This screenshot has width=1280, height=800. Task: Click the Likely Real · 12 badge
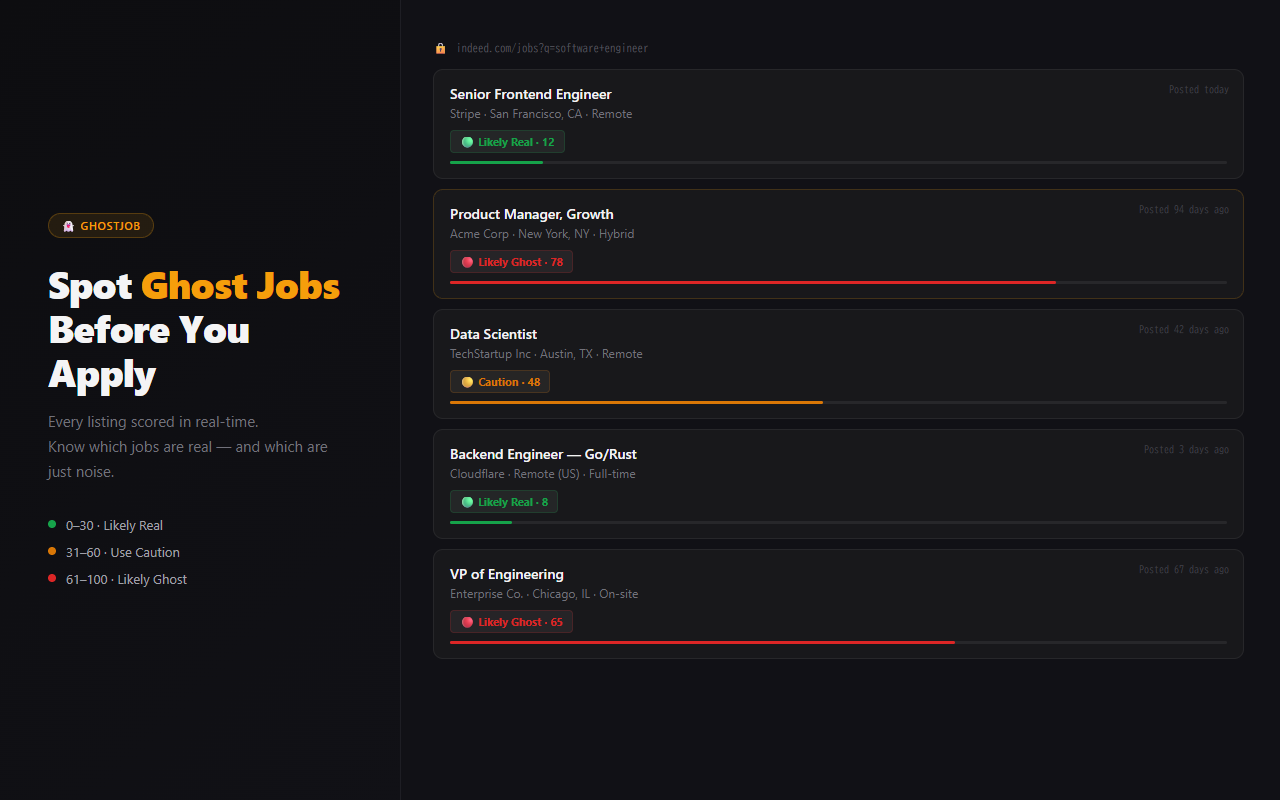point(507,142)
